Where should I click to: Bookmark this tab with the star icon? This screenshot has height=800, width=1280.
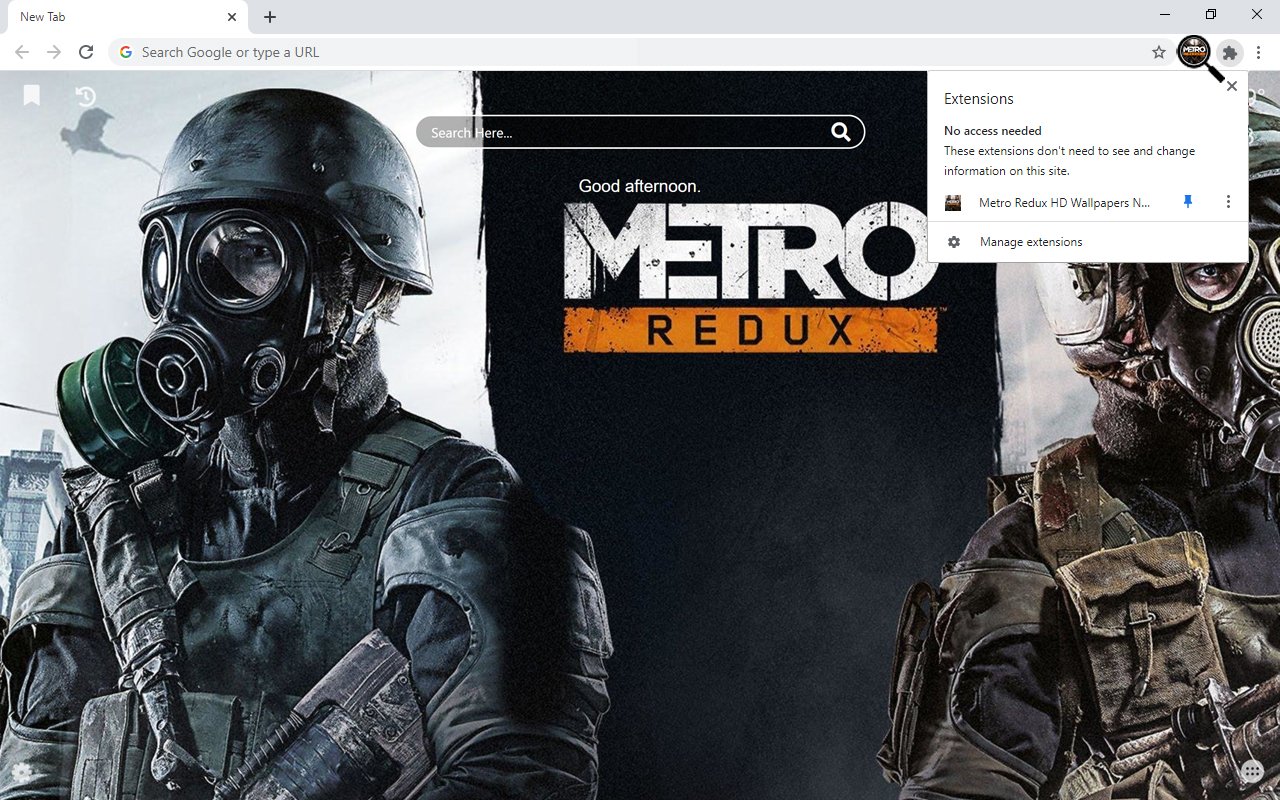click(x=1159, y=52)
